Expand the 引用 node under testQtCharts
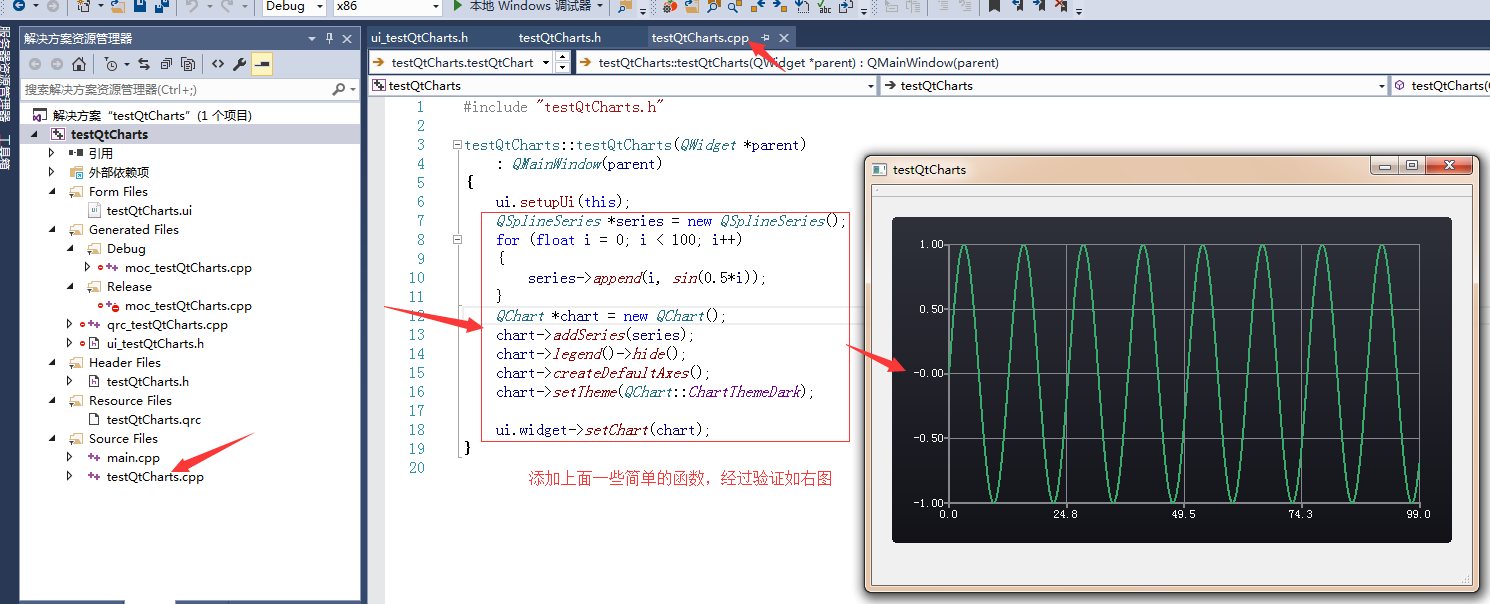1490x604 pixels. point(52,153)
